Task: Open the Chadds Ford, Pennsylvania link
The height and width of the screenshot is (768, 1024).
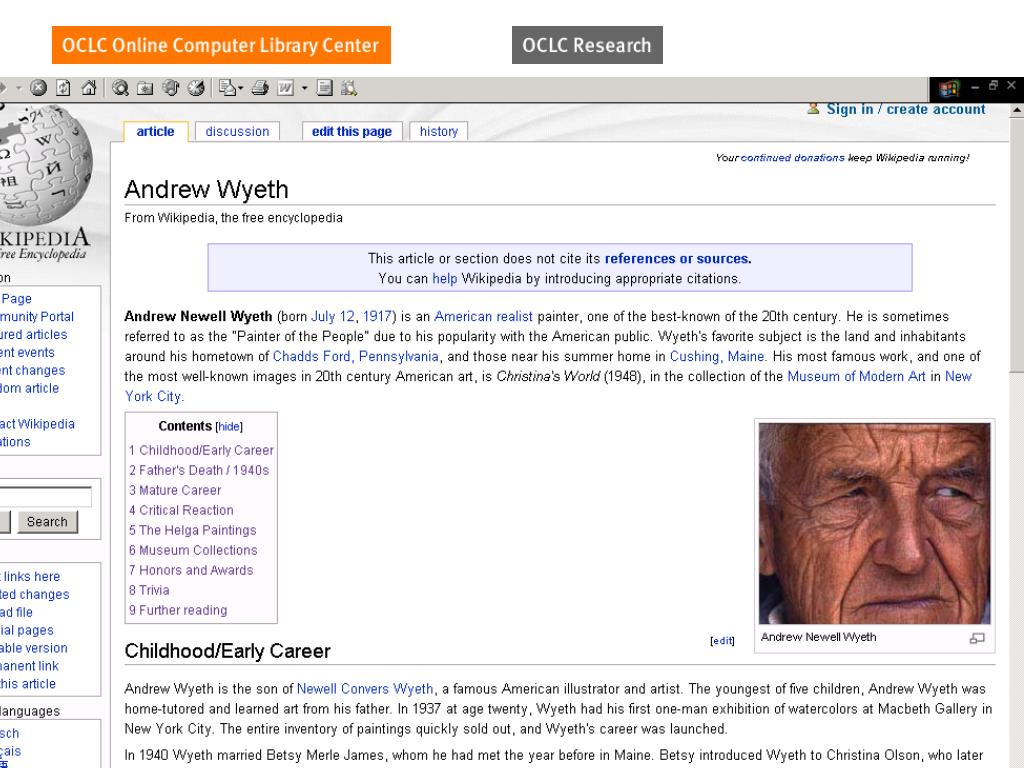Action: pos(355,357)
